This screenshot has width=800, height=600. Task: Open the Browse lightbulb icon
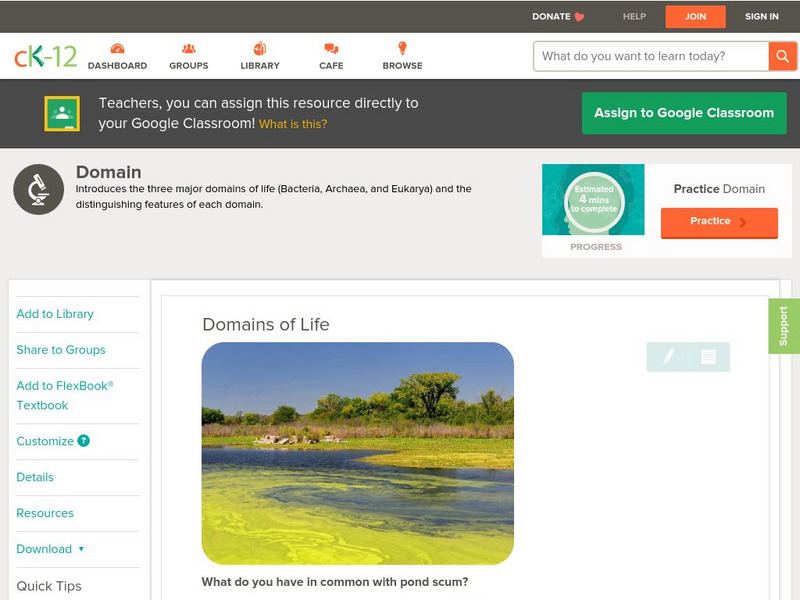[x=403, y=48]
